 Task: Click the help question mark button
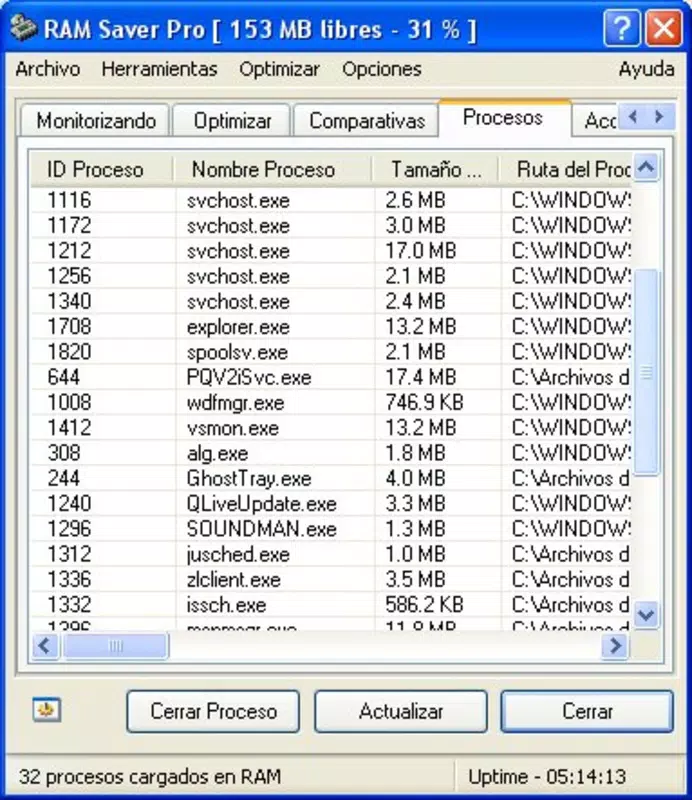pos(621,29)
